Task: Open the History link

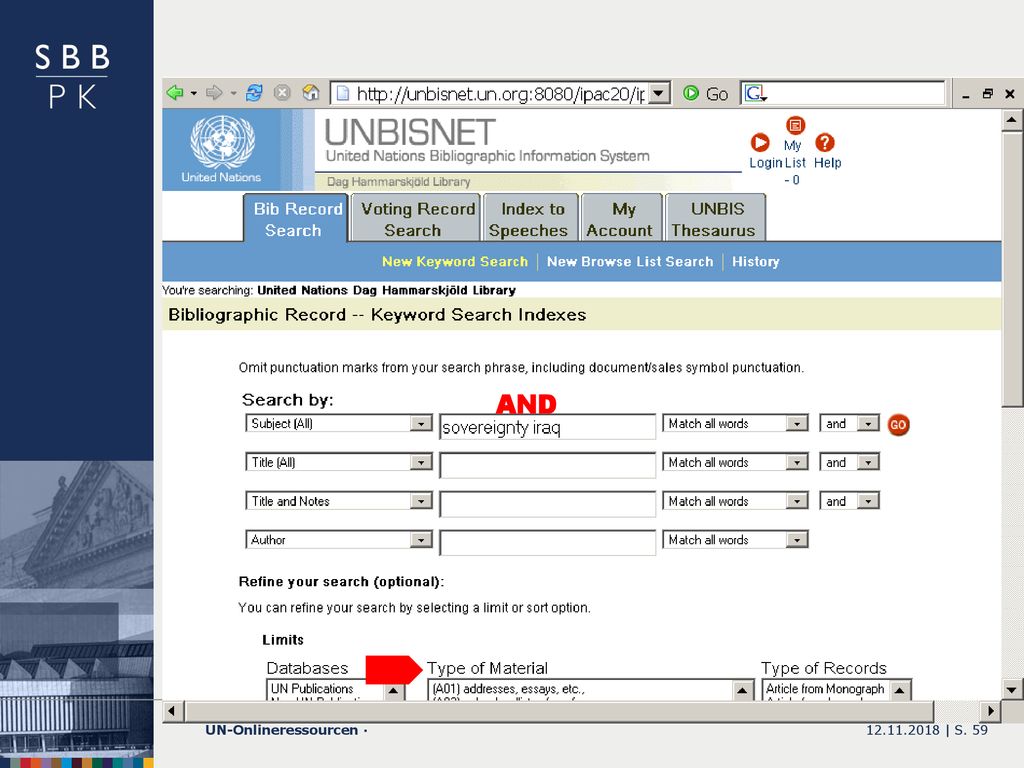Action: [756, 262]
